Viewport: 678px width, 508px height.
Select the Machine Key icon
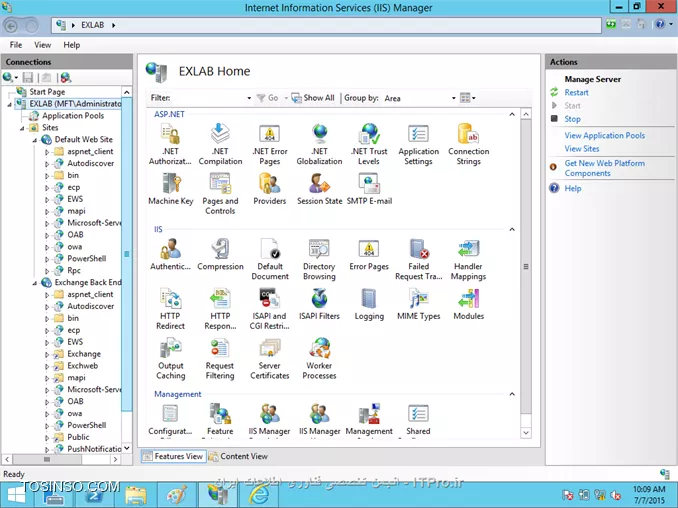(x=170, y=189)
